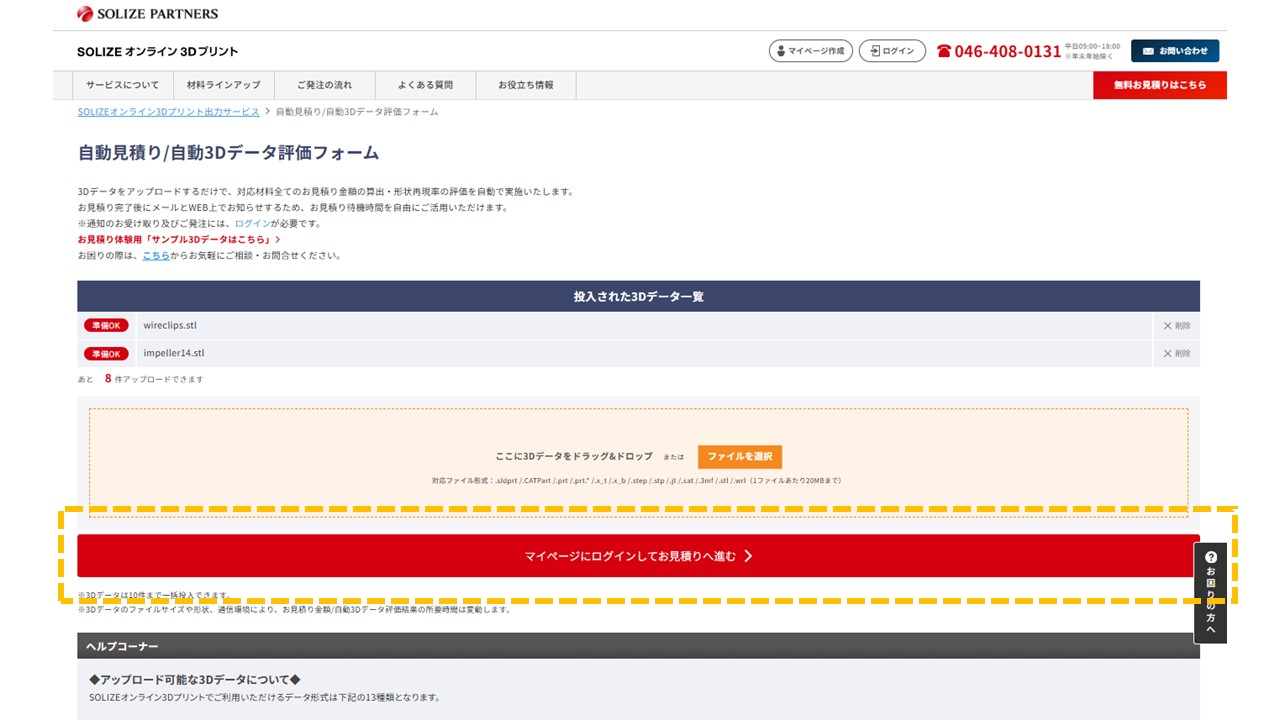Open the お問い合わせ contact button
The height and width of the screenshot is (720, 1280).
(x=1175, y=51)
